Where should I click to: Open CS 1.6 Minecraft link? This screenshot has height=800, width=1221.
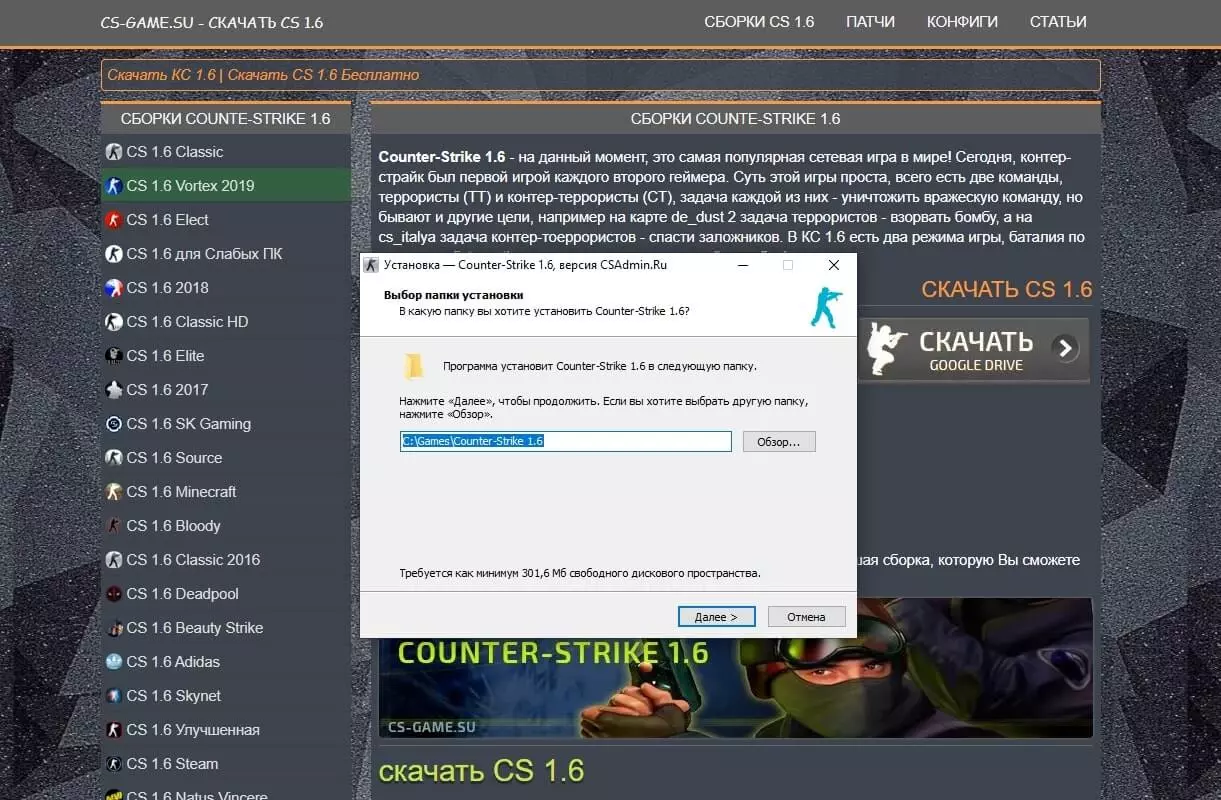182,492
